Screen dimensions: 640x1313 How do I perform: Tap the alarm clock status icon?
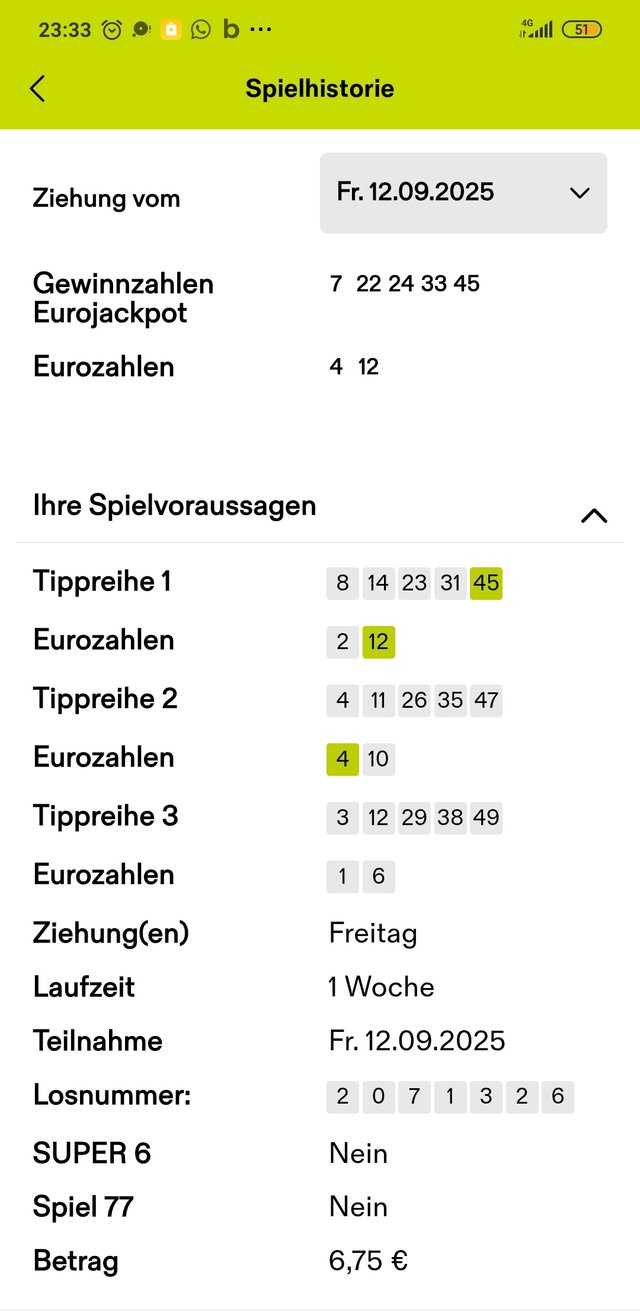pyautogui.click(x=112, y=29)
